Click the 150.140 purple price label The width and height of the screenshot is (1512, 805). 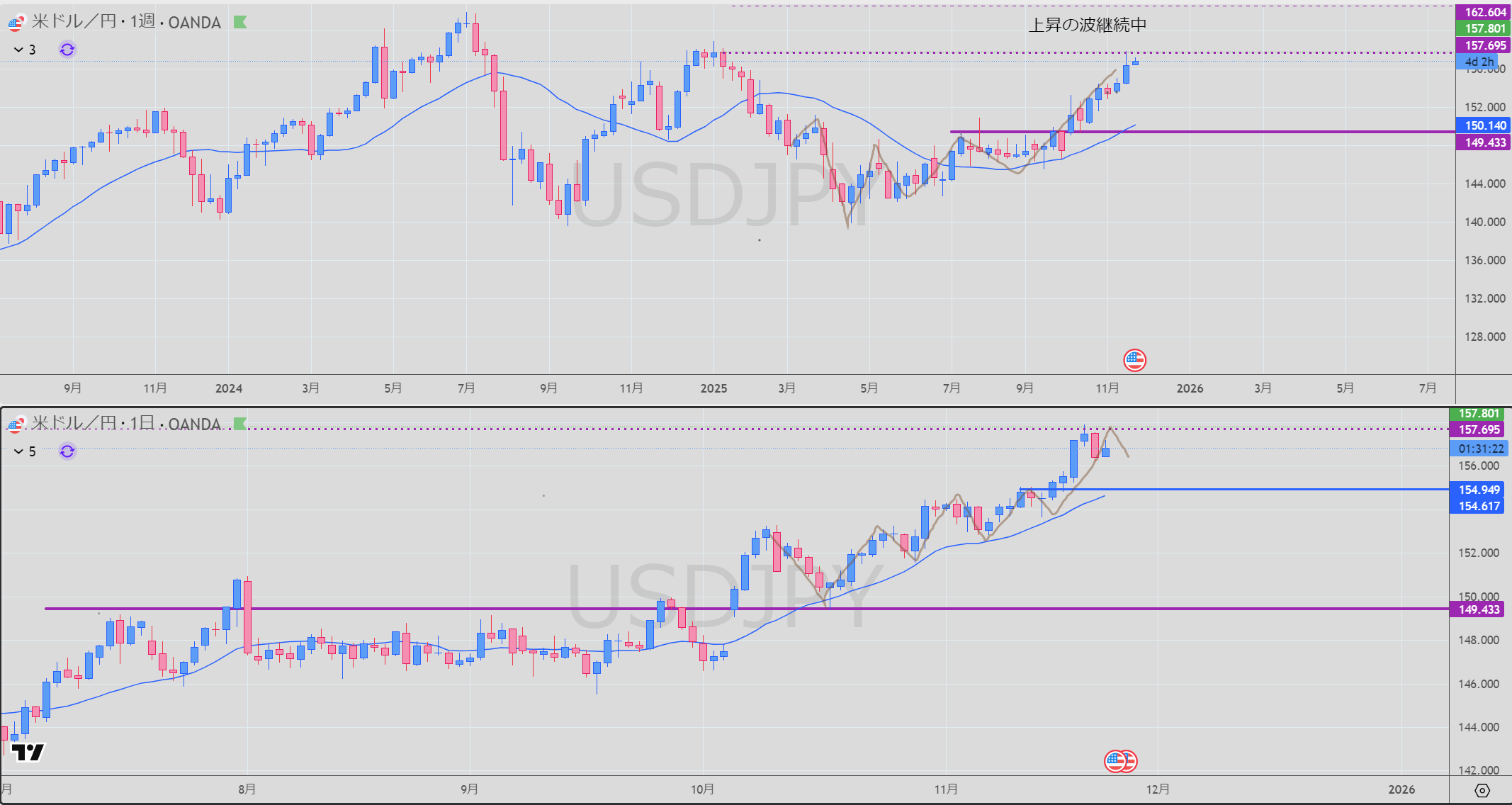click(x=1484, y=125)
